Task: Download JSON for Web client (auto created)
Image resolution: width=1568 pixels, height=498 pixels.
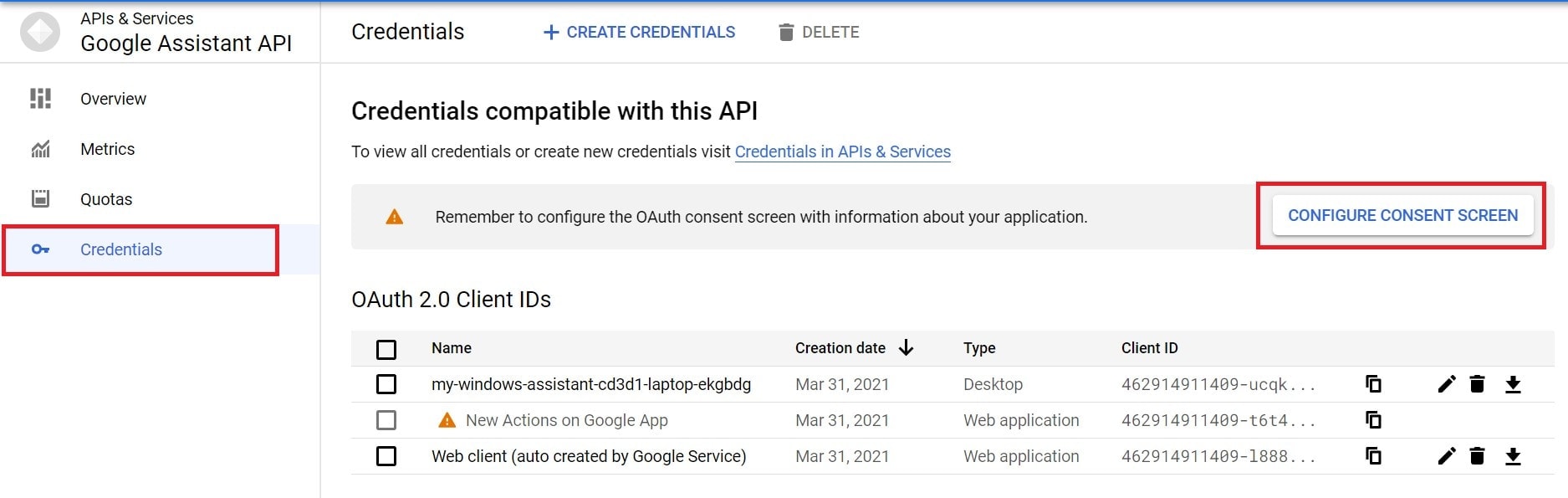Action: tap(1513, 456)
